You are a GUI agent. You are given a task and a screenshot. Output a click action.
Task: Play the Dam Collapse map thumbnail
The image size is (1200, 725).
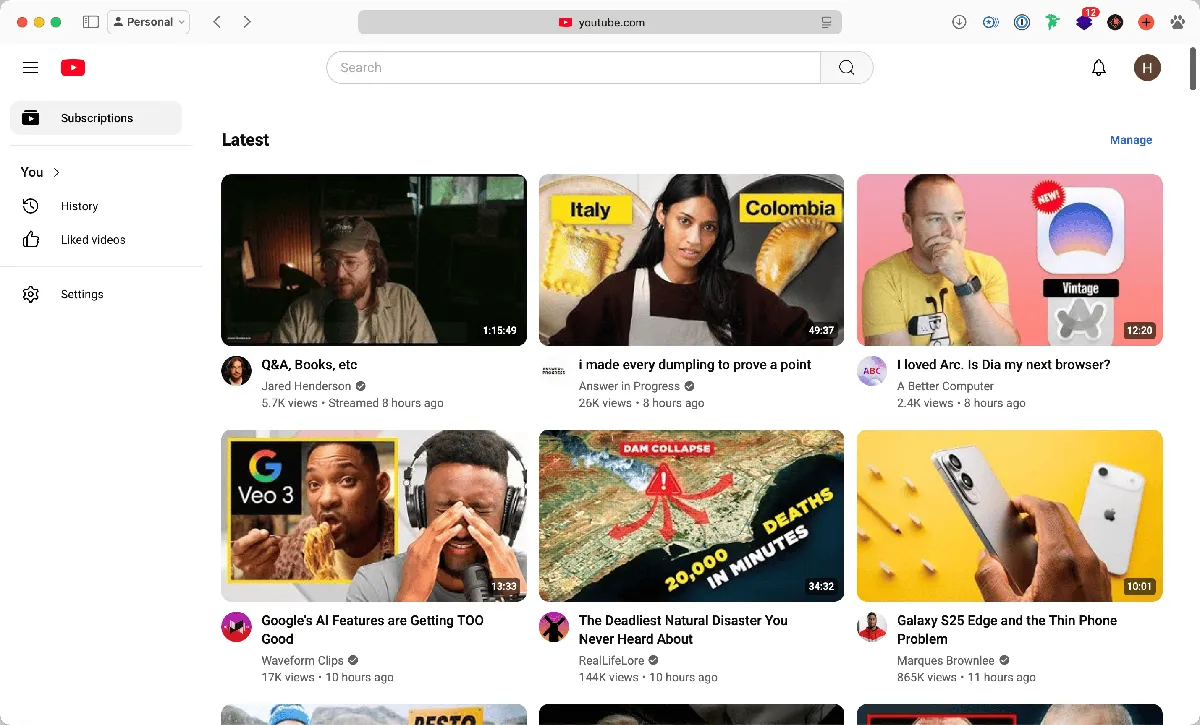point(691,516)
